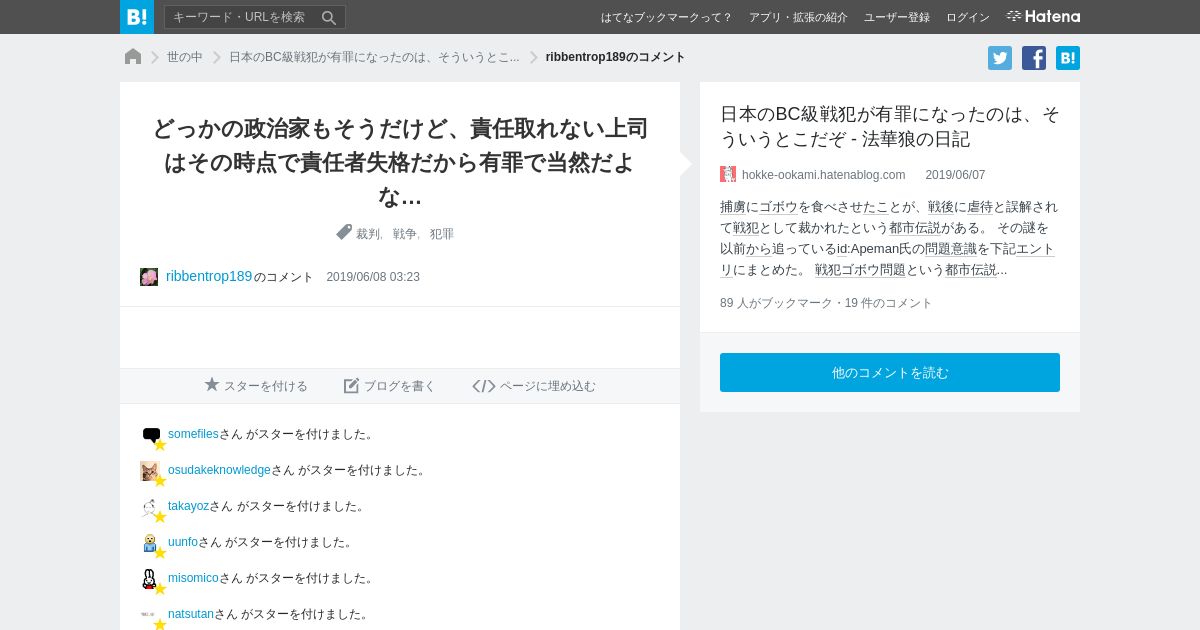Click the home breadcrumb icon

click(x=133, y=57)
